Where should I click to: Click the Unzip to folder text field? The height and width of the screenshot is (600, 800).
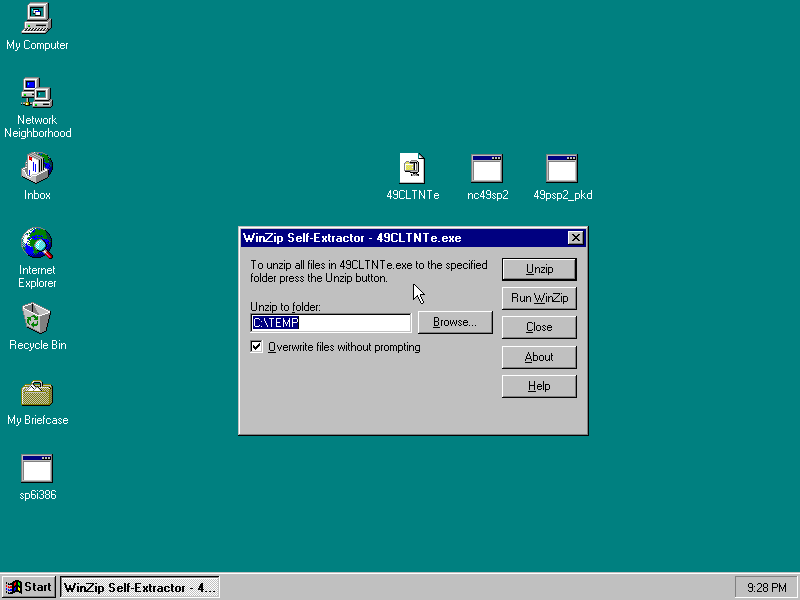coord(331,323)
